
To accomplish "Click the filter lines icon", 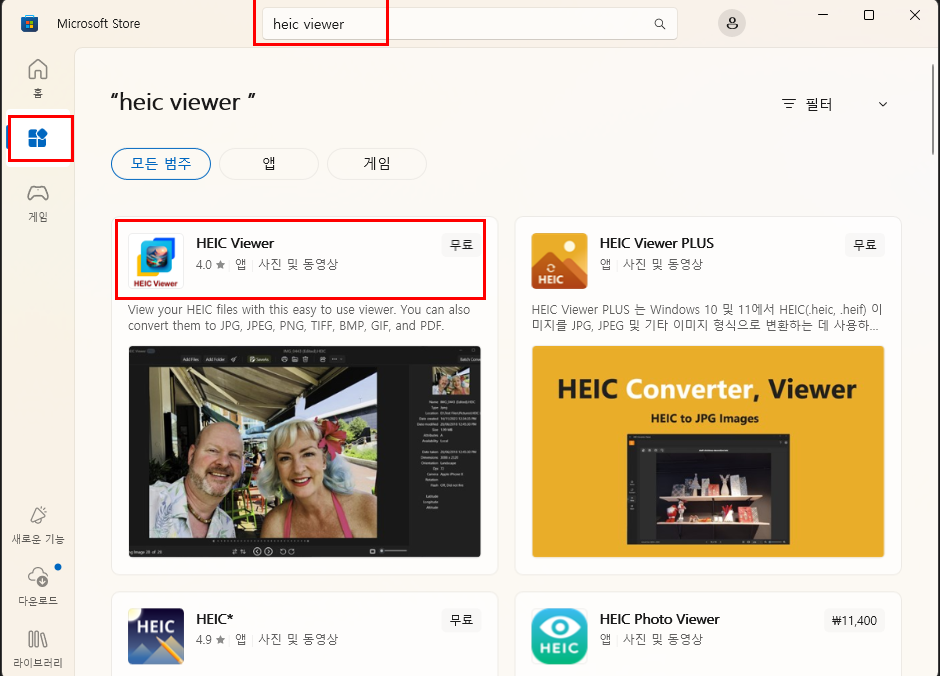I will click(789, 104).
